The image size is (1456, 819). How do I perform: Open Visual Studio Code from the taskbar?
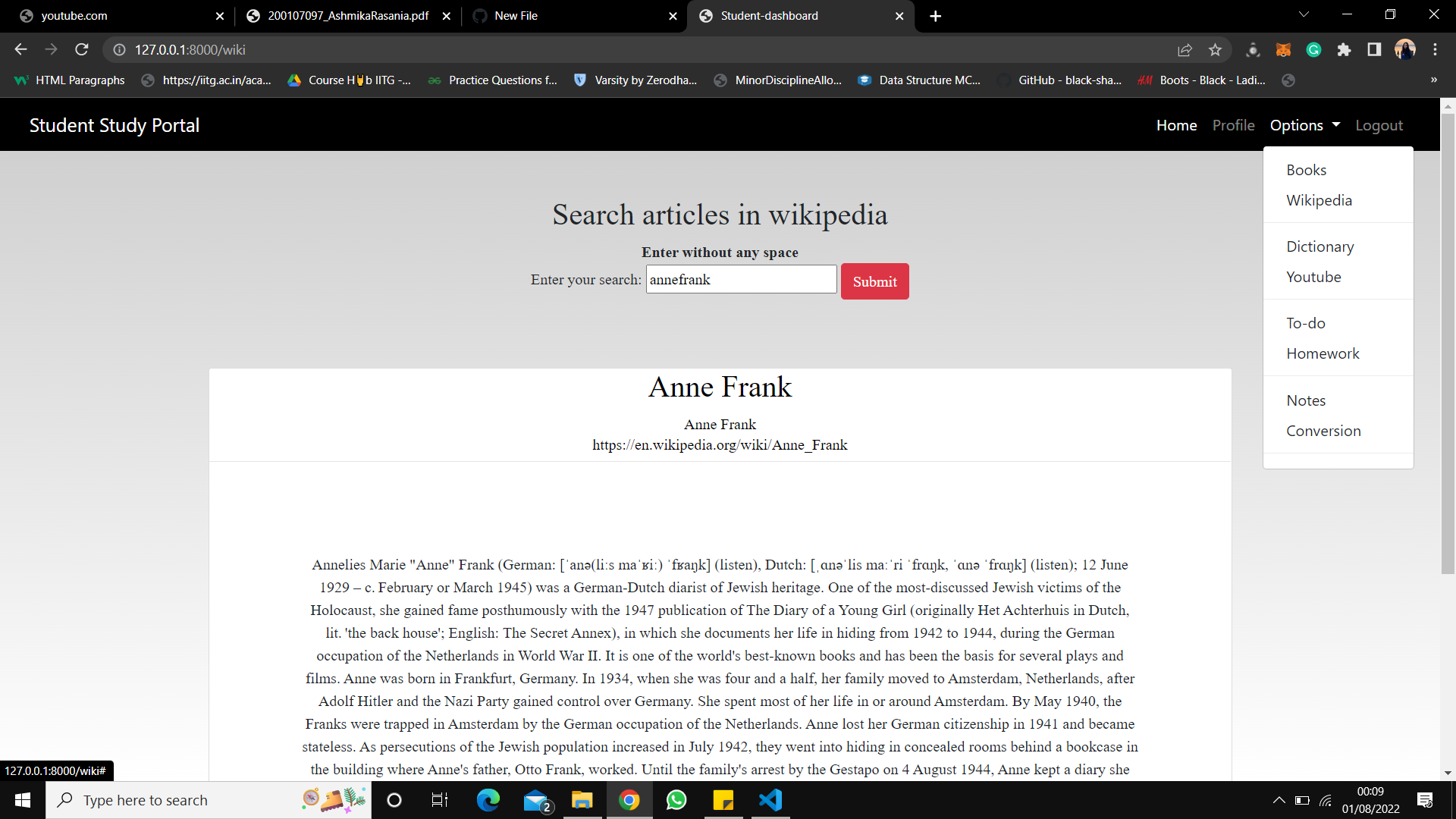tap(770, 800)
